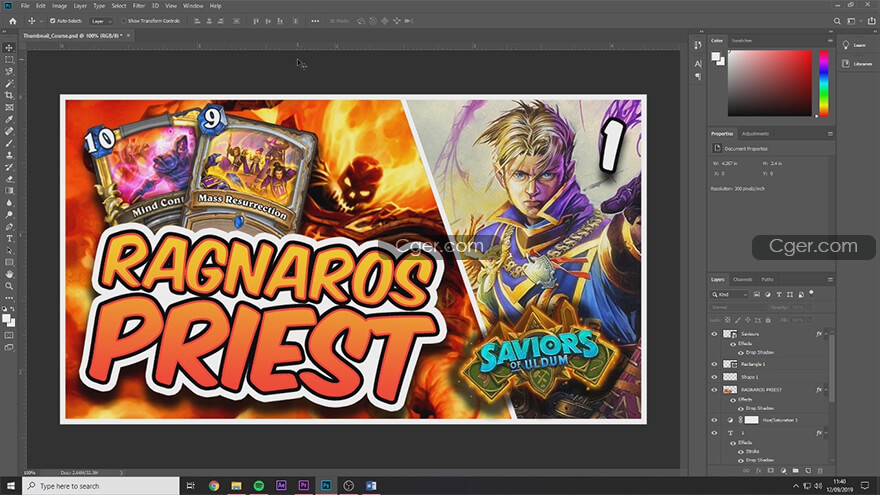The height and width of the screenshot is (495, 880).
Task: Click the Windows Start button
Action: click(11, 485)
